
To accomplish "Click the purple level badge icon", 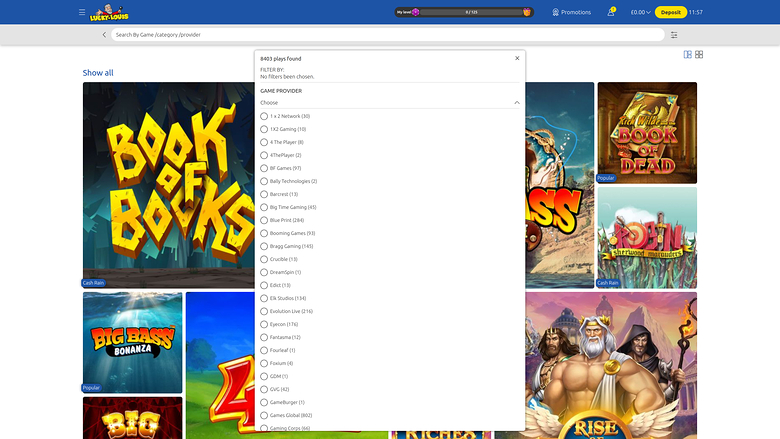I will [x=415, y=12].
